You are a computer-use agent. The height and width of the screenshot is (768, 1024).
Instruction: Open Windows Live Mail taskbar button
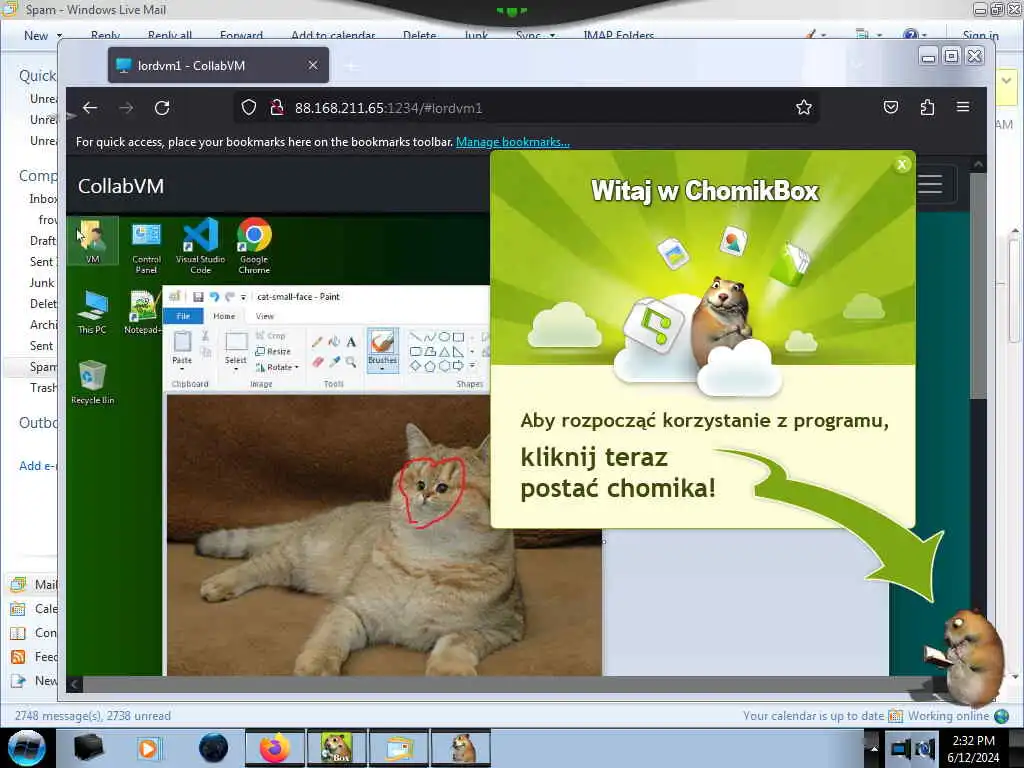click(x=399, y=748)
